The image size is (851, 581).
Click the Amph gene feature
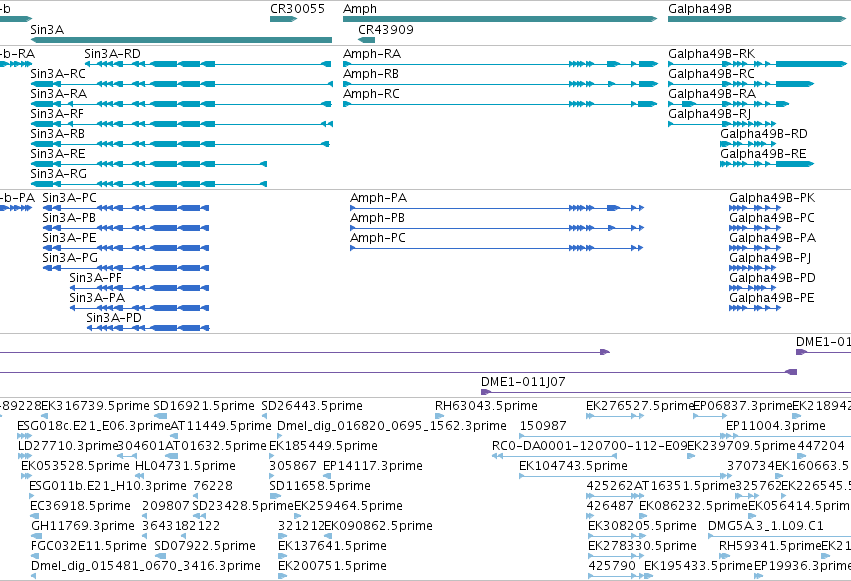tap(500, 19)
